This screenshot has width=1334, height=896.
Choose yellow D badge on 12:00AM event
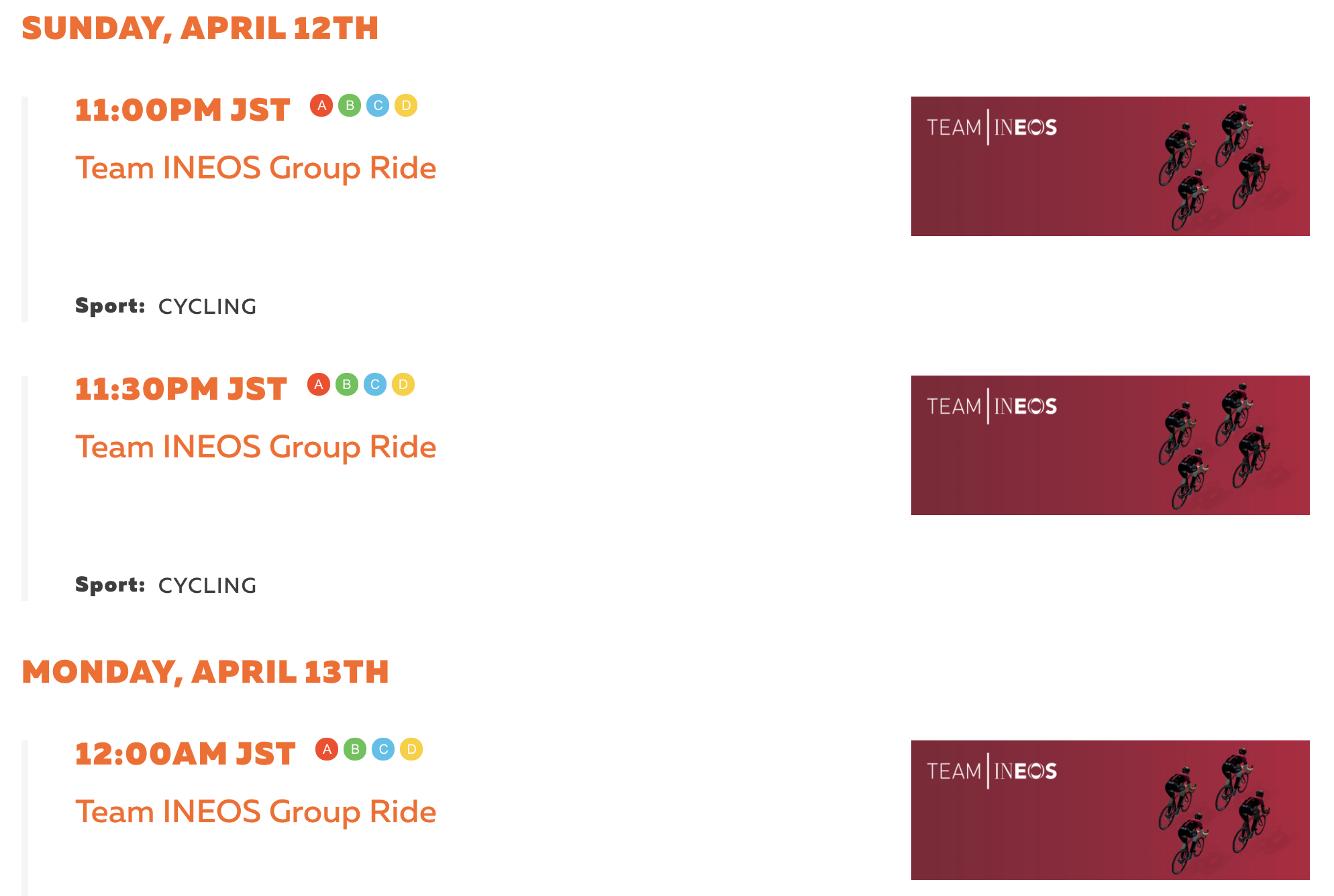pyautogui.click(x=411, y=749)
